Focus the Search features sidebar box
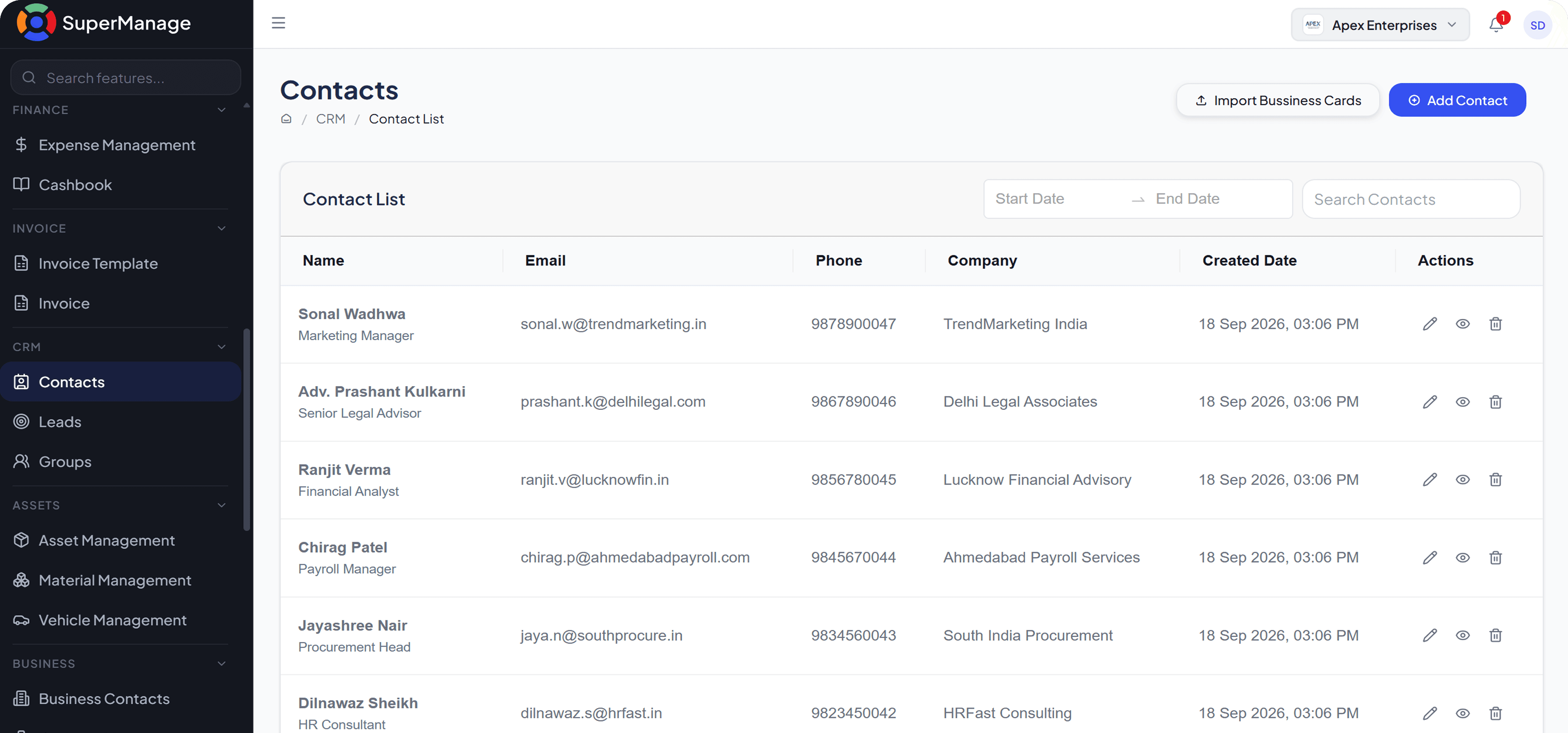Image resolution: width=1568 pixels, height=733 pixels. coord(125,77)
